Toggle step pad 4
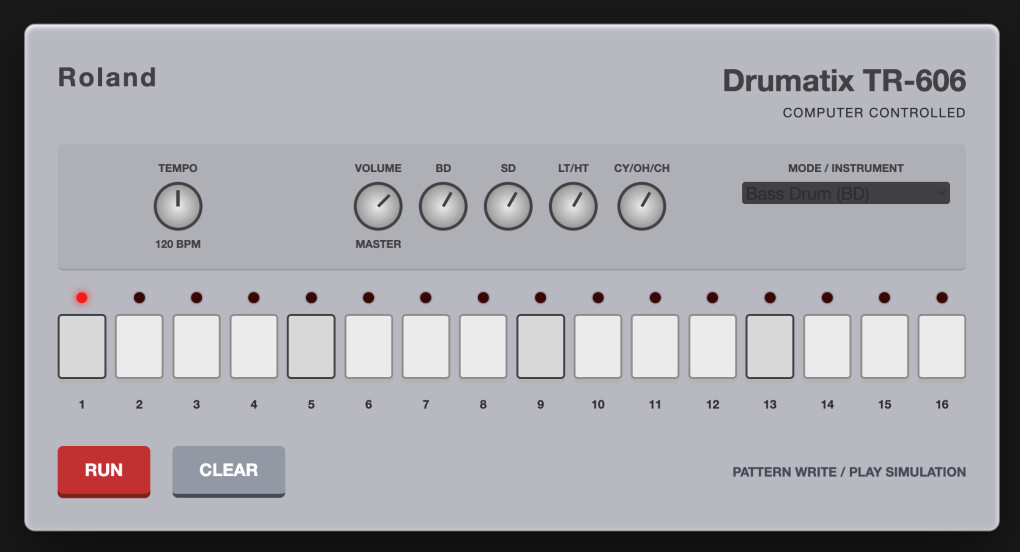The image size is (1020, 552). 254,347
